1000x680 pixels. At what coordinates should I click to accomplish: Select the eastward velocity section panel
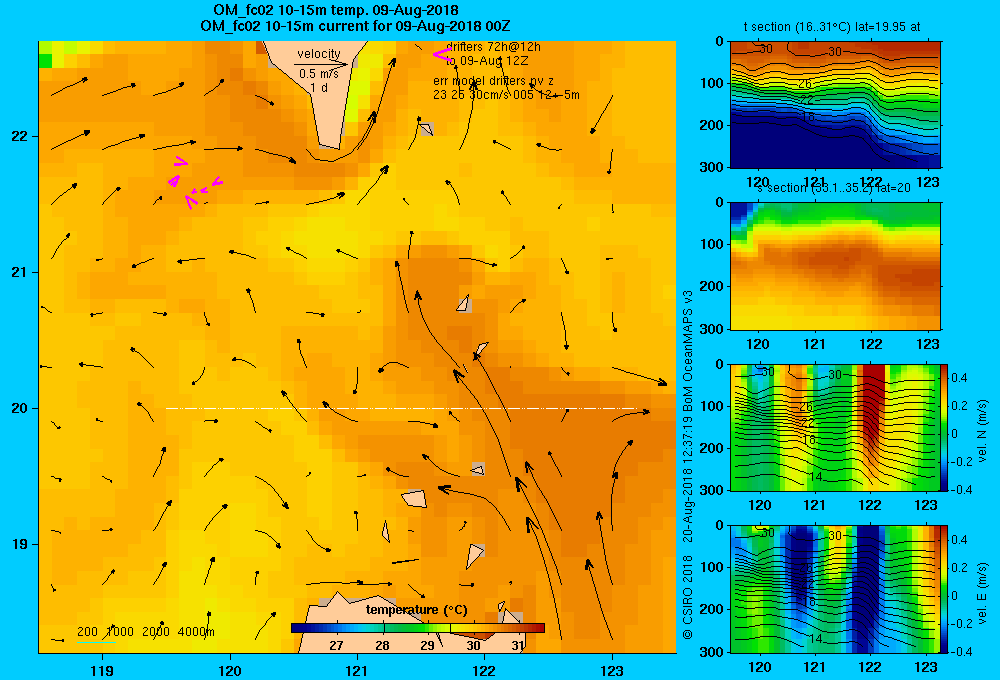tap(835, 589)
